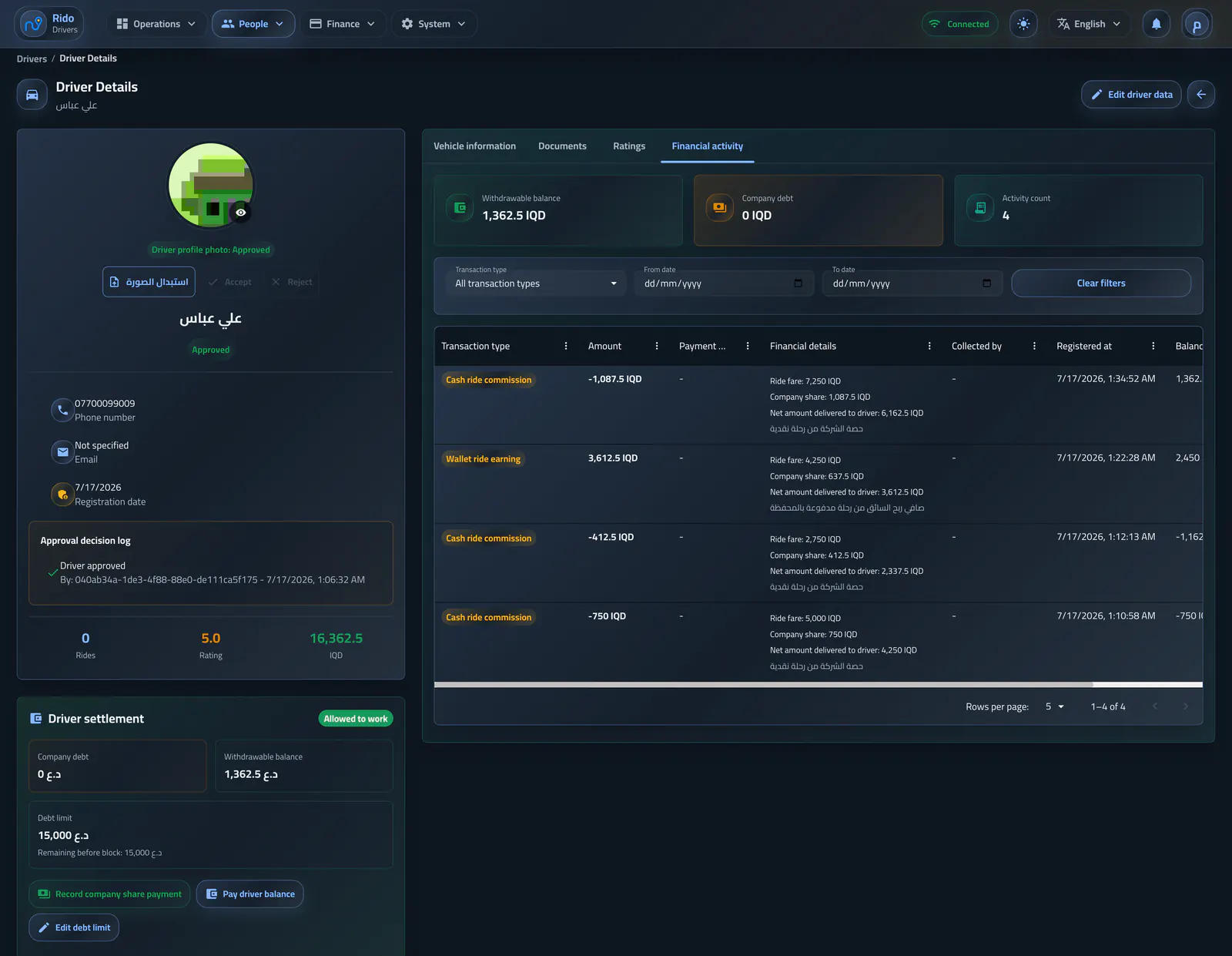
Task: Click the -1,087.5 IQD amount cell
Action: (x=614, y=379)
